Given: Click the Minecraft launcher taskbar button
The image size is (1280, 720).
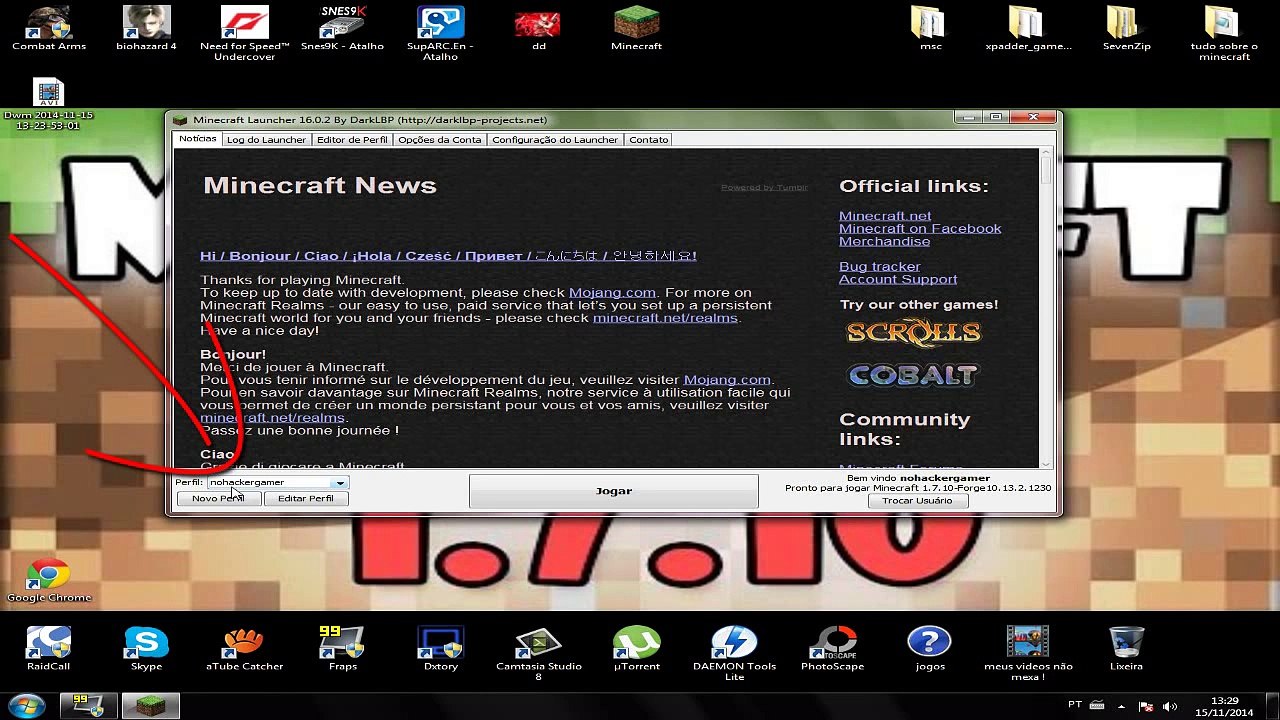Looking at the screenshot, I should pos(150,705).
